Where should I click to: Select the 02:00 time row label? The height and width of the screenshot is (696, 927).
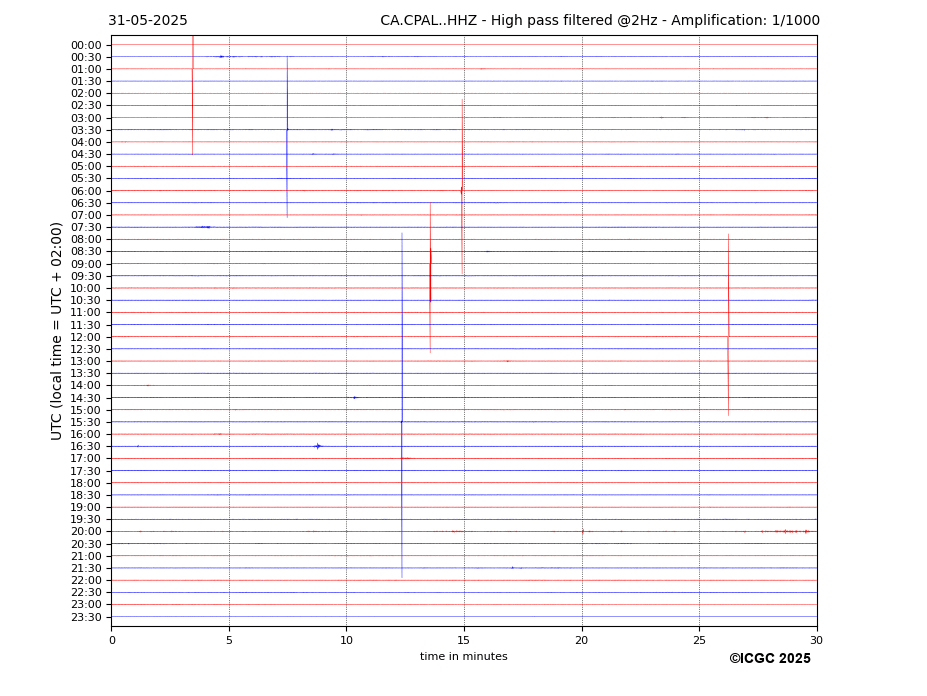(86, 93)
